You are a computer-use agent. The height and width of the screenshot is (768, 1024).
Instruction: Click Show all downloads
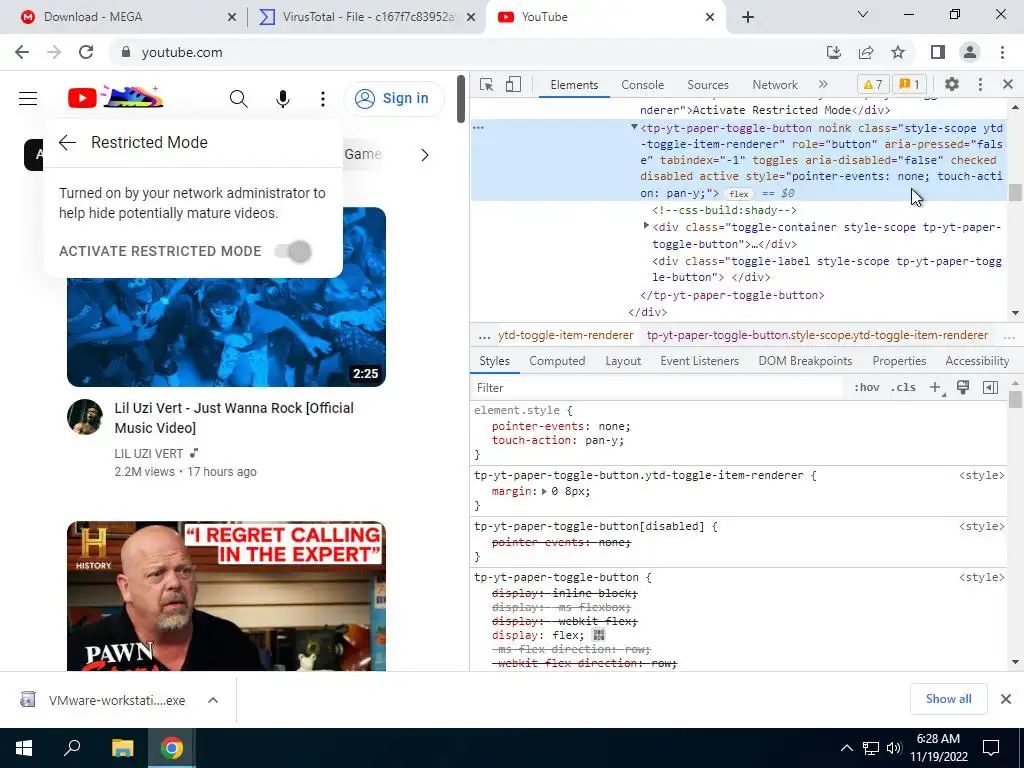pyautogui.click(x=948, y=699)
